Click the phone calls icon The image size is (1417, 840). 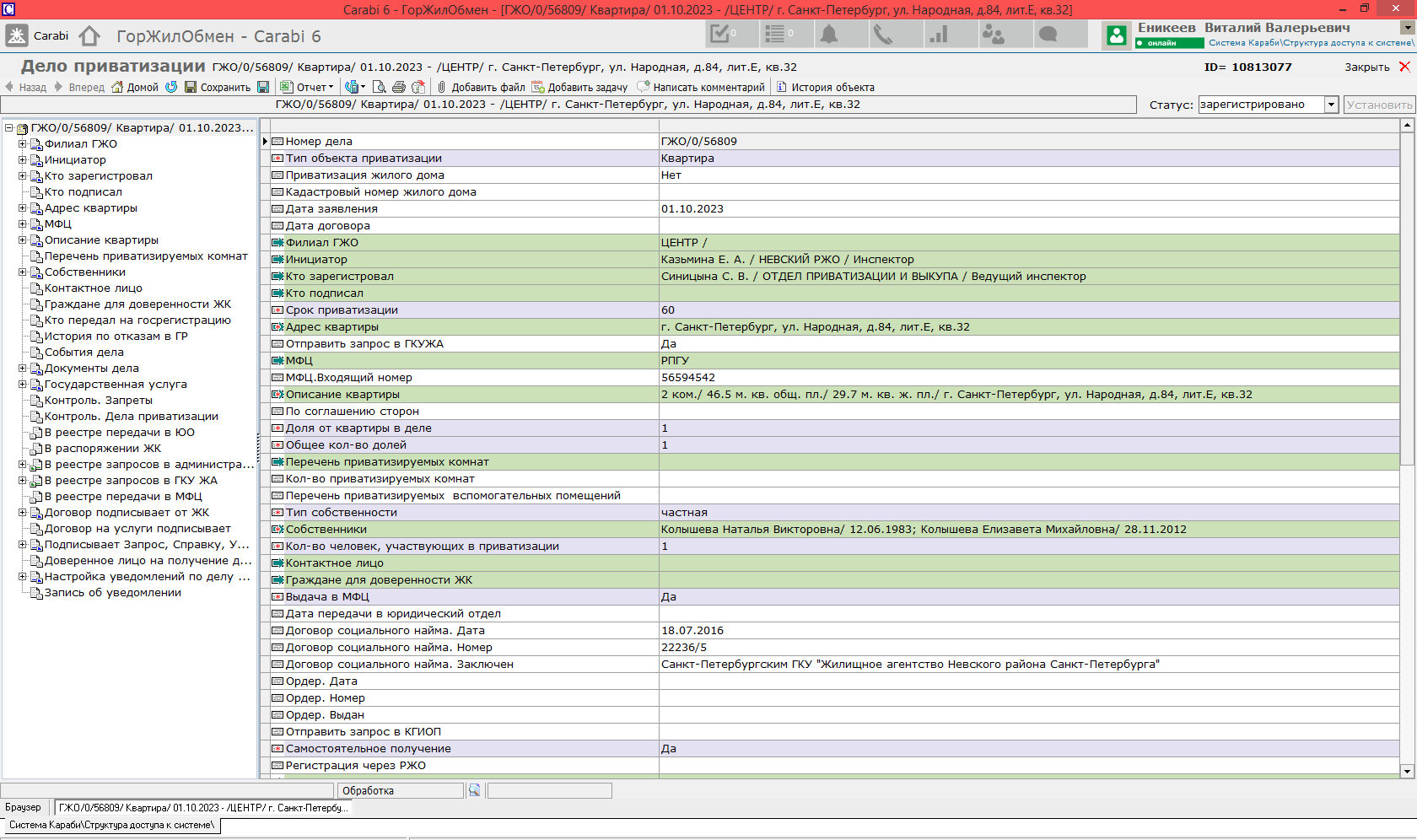point(883,35)
